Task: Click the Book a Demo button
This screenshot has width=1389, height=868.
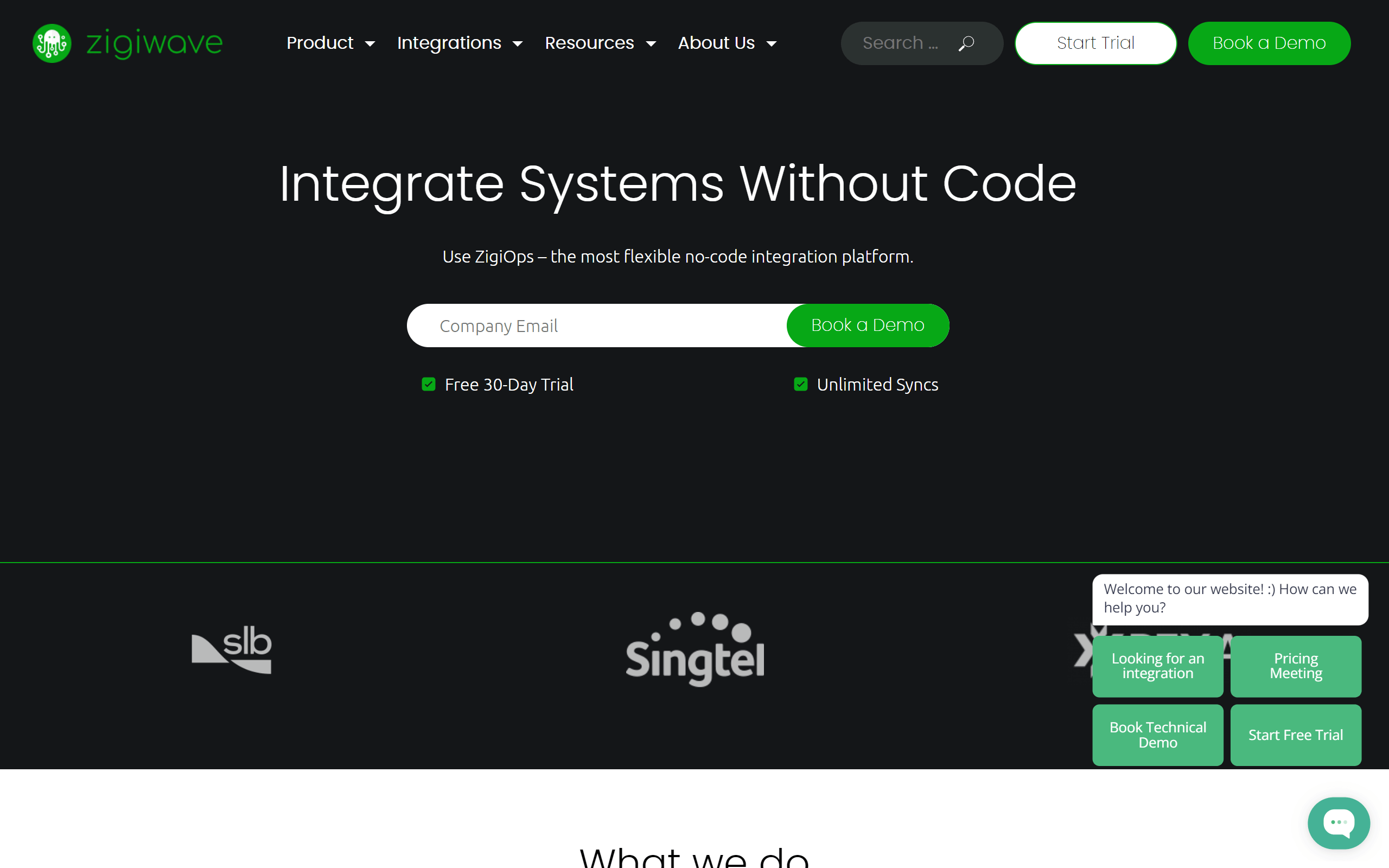Action: [1269, 43]
